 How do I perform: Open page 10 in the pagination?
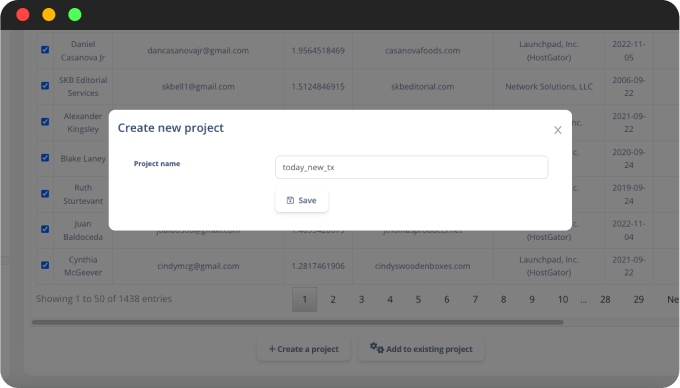point(563,300)
